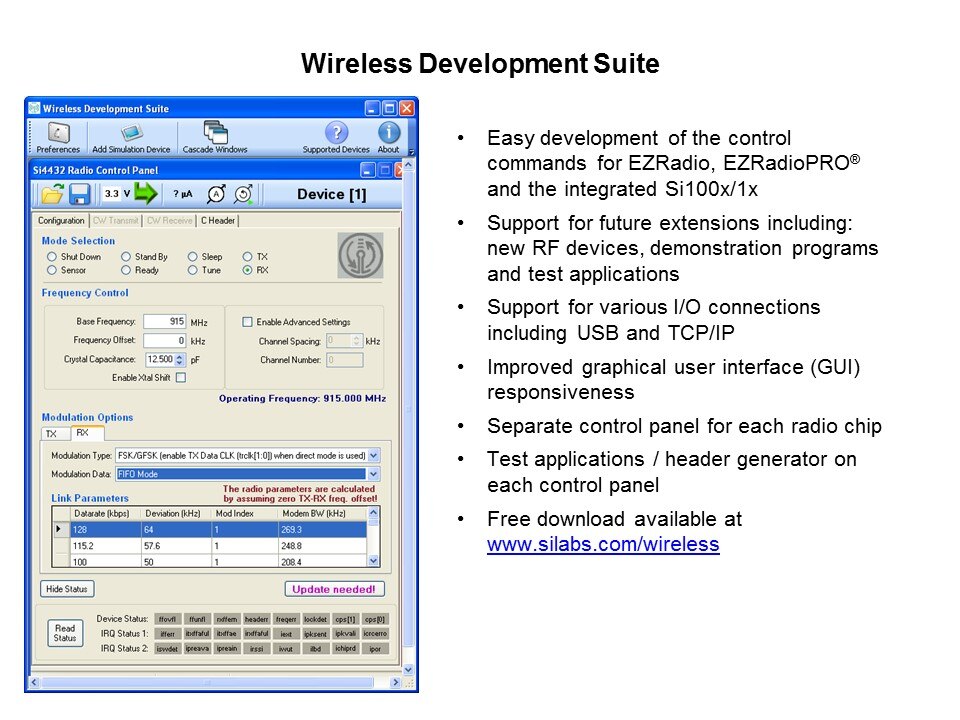Click the Base Frequency input field

coord(164,322)
